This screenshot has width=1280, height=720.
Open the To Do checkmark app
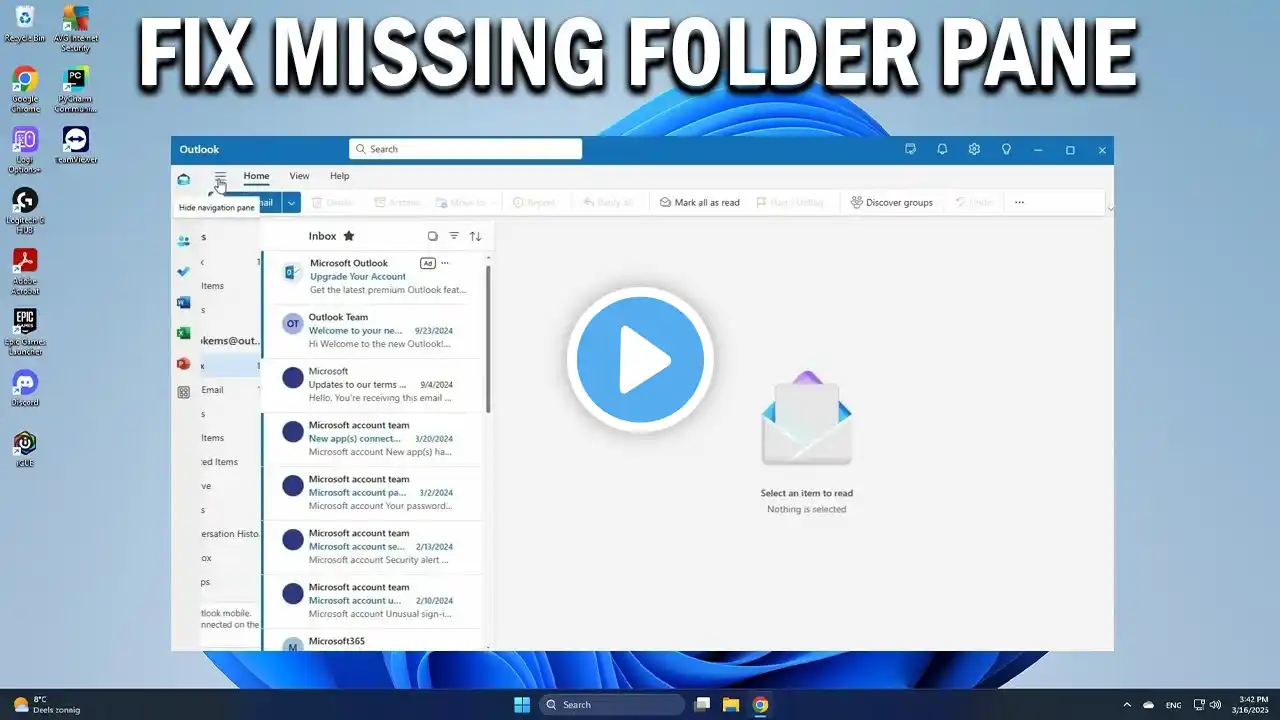[183, 271]
